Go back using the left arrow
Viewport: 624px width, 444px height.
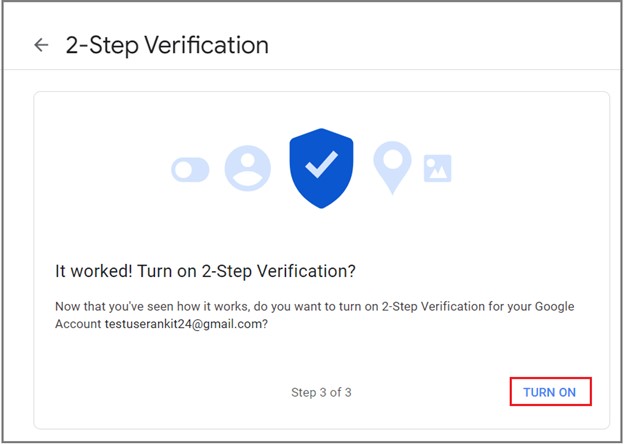pyautogui.click(x=41, y=45)
